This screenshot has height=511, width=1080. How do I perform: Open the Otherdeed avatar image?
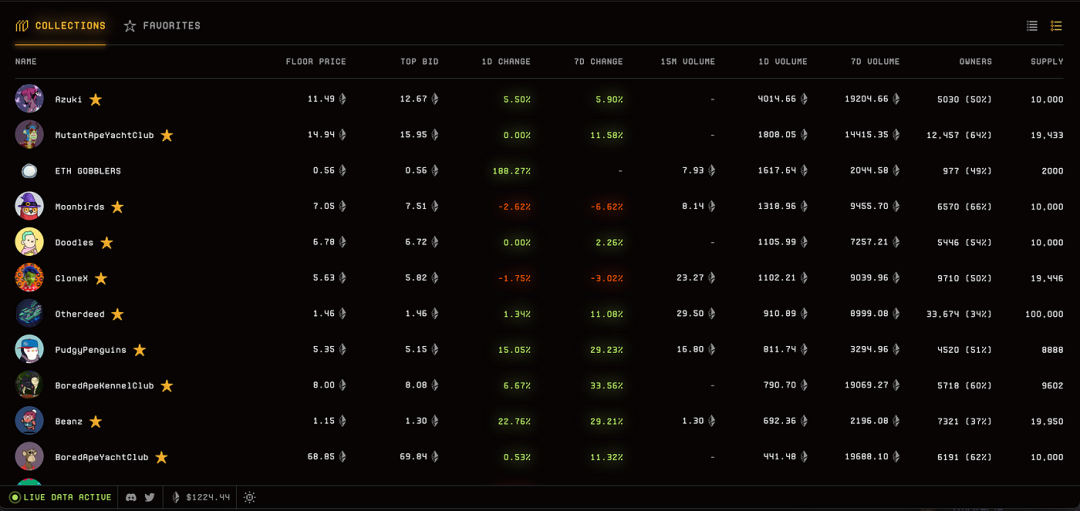pos(30,313)
